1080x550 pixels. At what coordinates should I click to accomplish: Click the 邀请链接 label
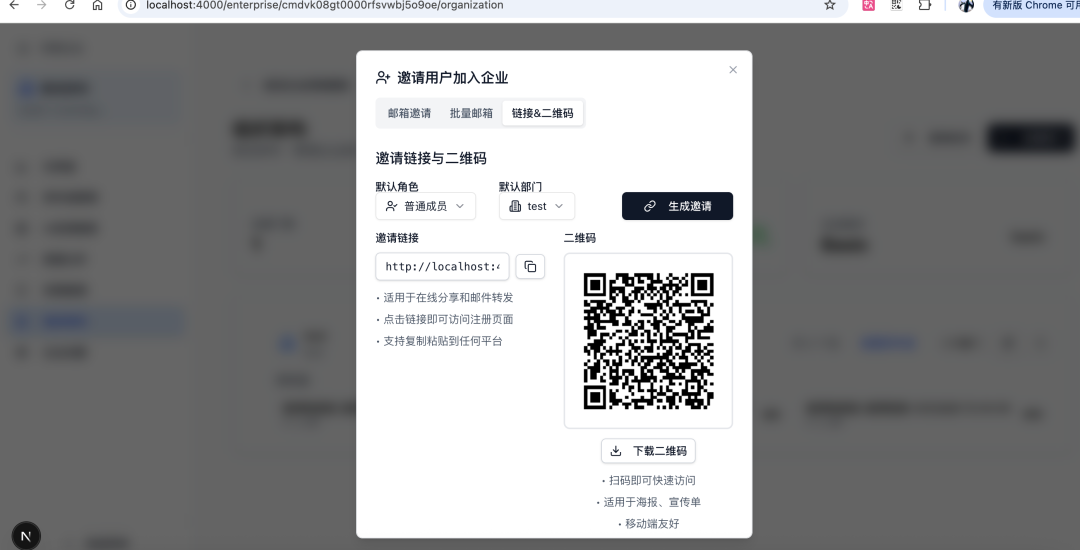[x=397, y=238]
